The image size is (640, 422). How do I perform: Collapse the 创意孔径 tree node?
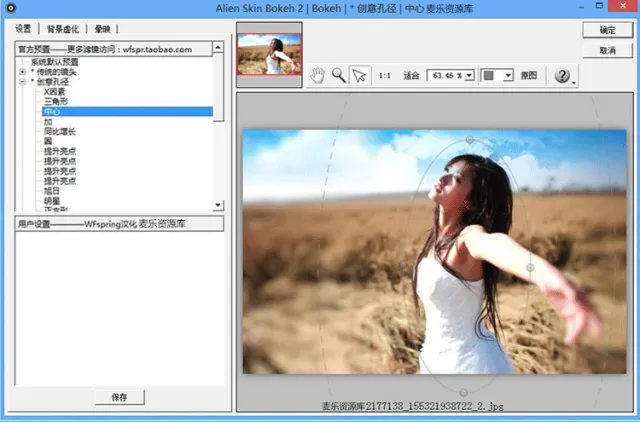click(22, 82)
